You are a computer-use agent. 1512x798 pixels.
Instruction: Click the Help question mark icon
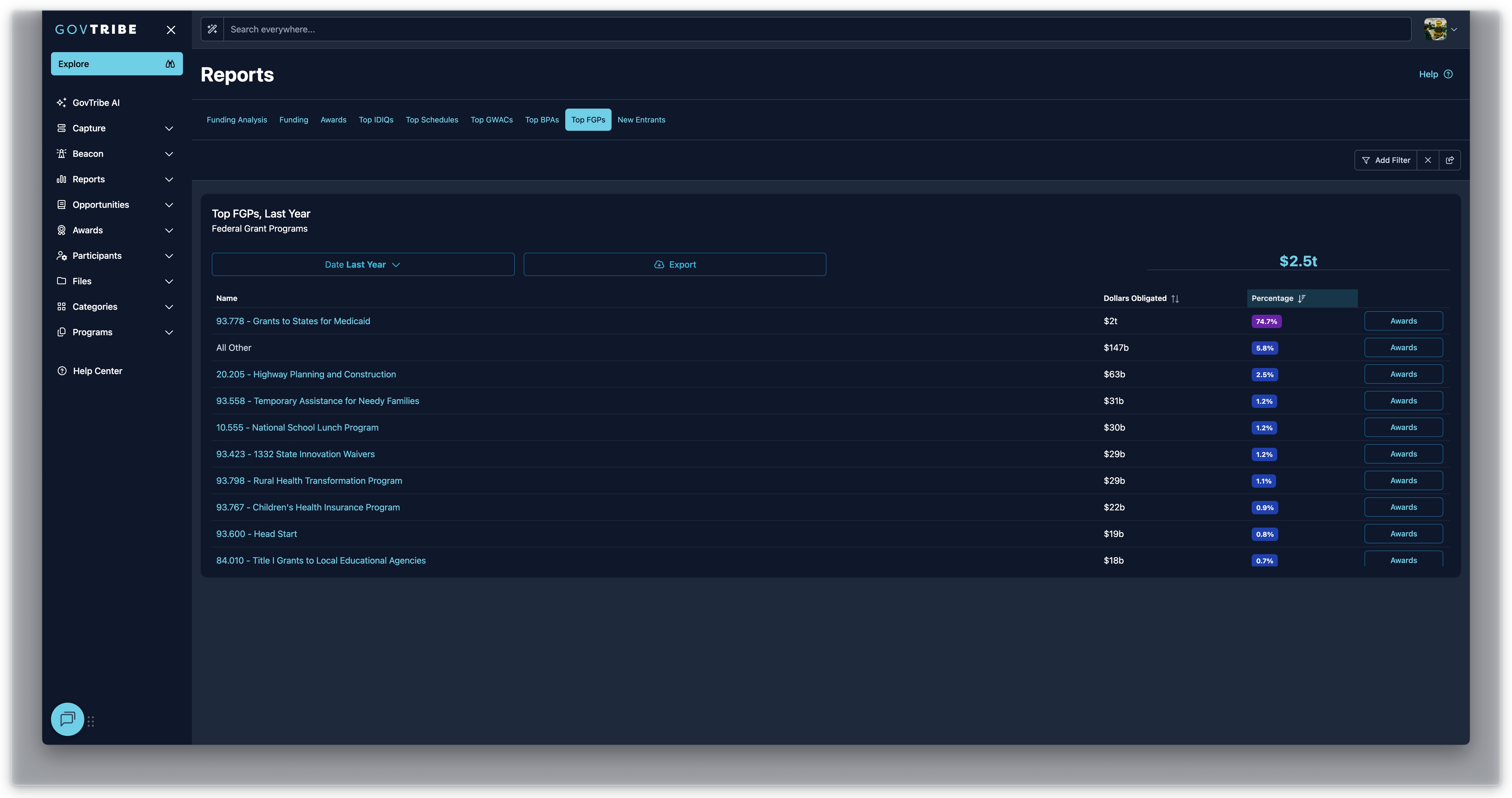click(1449, 75)
